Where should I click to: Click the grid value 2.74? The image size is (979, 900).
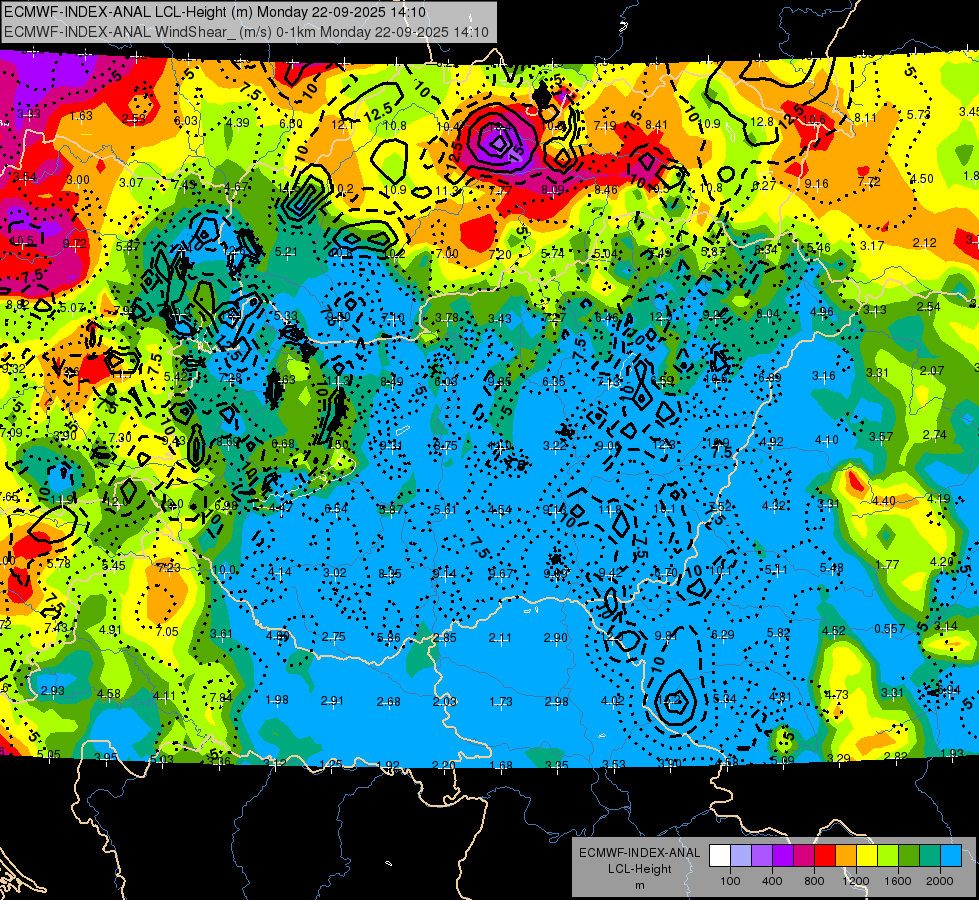click(935, 435)
